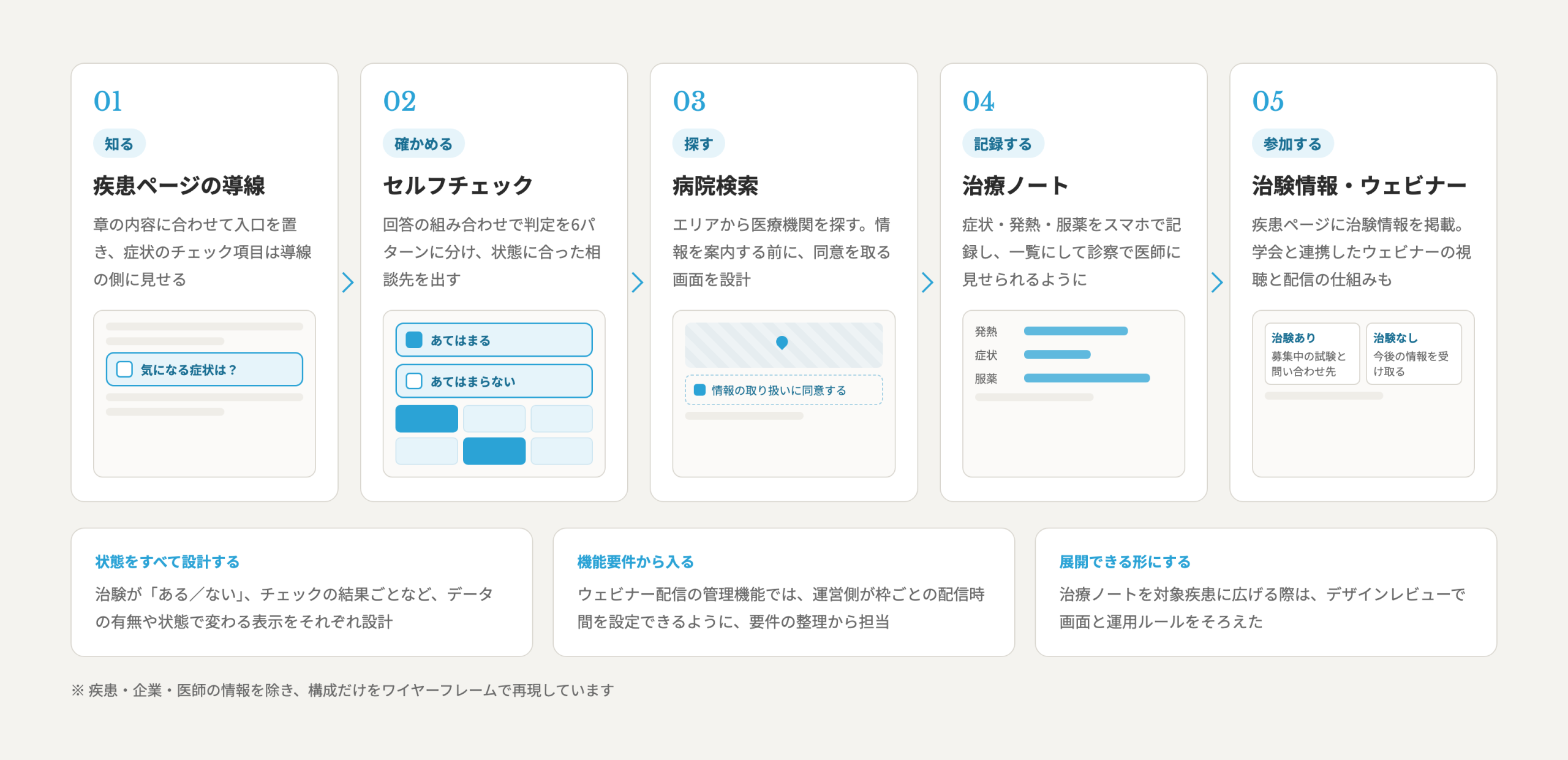Select the 記録する tag on card 04
Screen dimensions: 1568x760
[x=1003, y=143]
